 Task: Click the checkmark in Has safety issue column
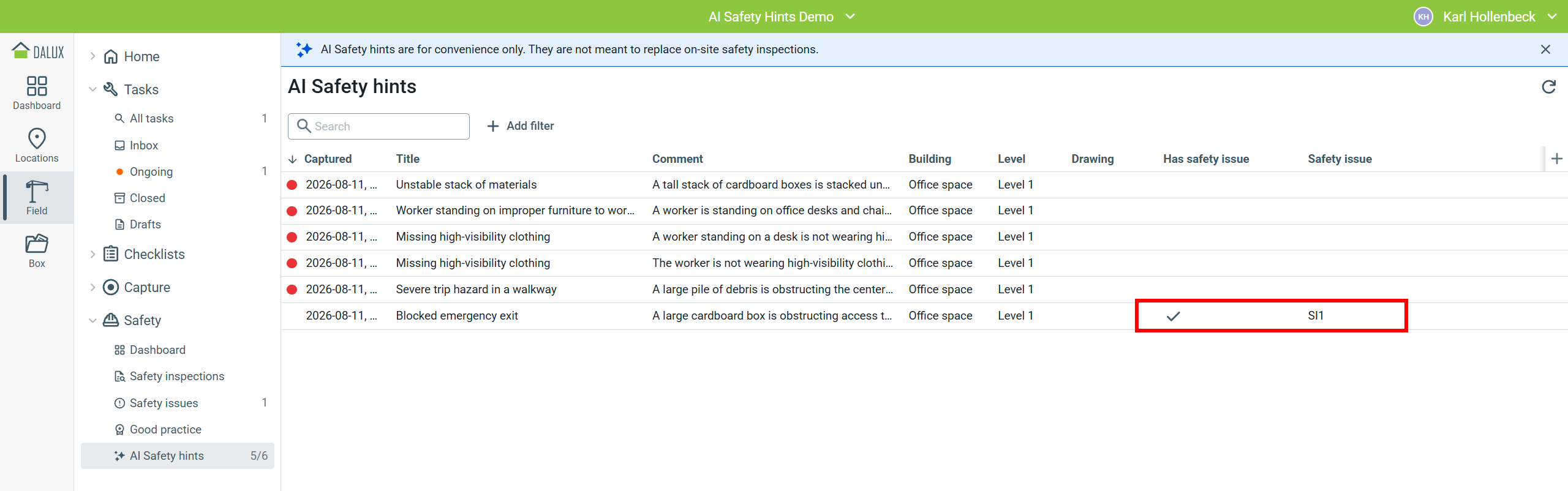[x=1173, y=316]
